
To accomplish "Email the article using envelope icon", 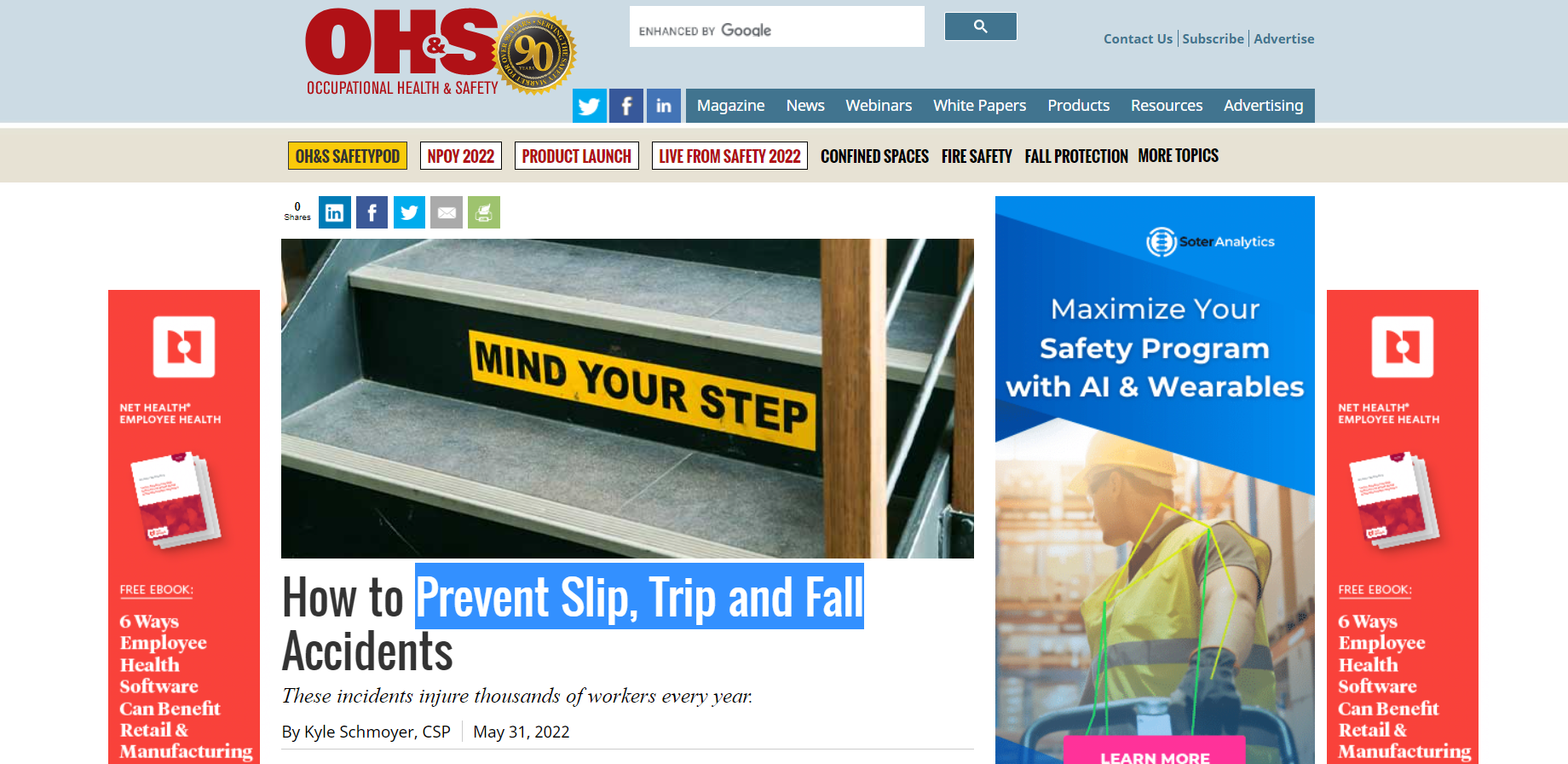I will (447, 212).
